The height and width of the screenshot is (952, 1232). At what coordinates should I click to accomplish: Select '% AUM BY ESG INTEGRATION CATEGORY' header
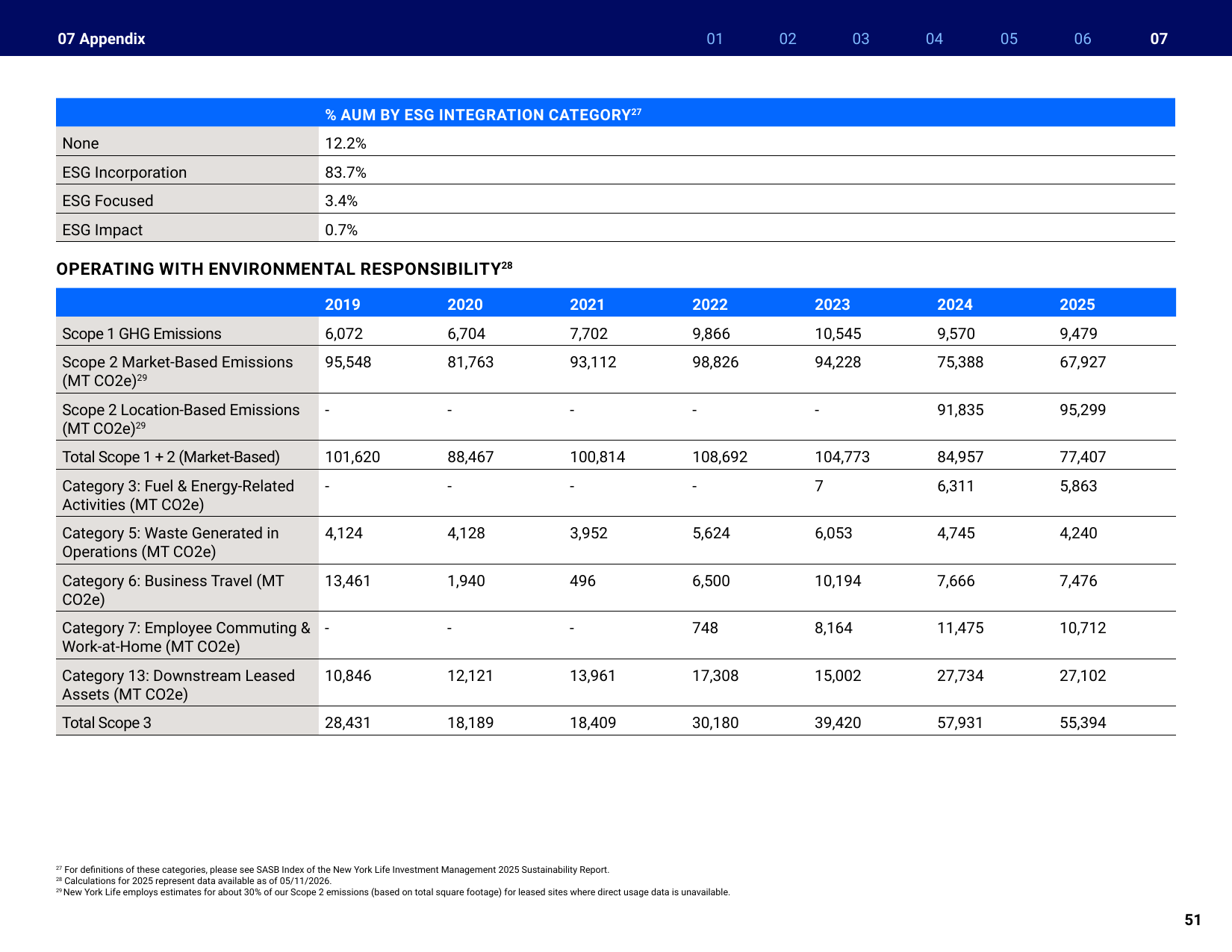coord(483,115)
